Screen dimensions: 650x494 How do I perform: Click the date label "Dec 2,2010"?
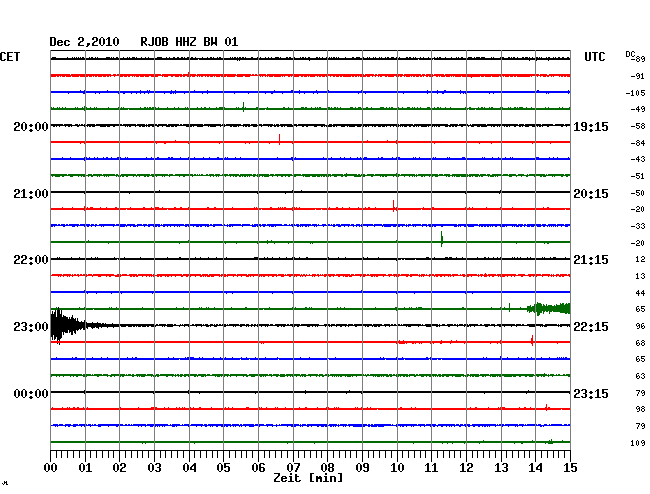pos(84,42)
